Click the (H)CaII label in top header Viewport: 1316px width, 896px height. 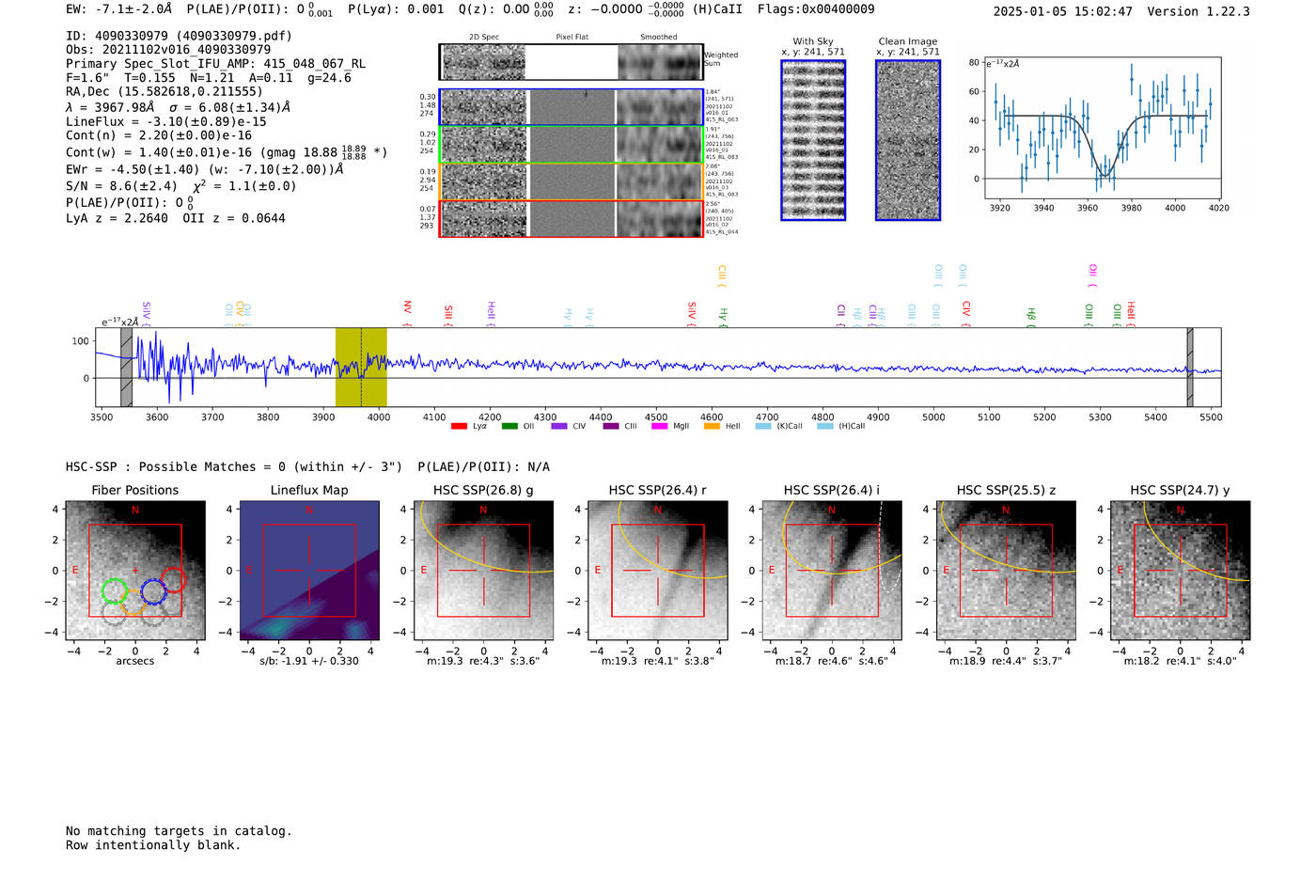pos(717,8)
